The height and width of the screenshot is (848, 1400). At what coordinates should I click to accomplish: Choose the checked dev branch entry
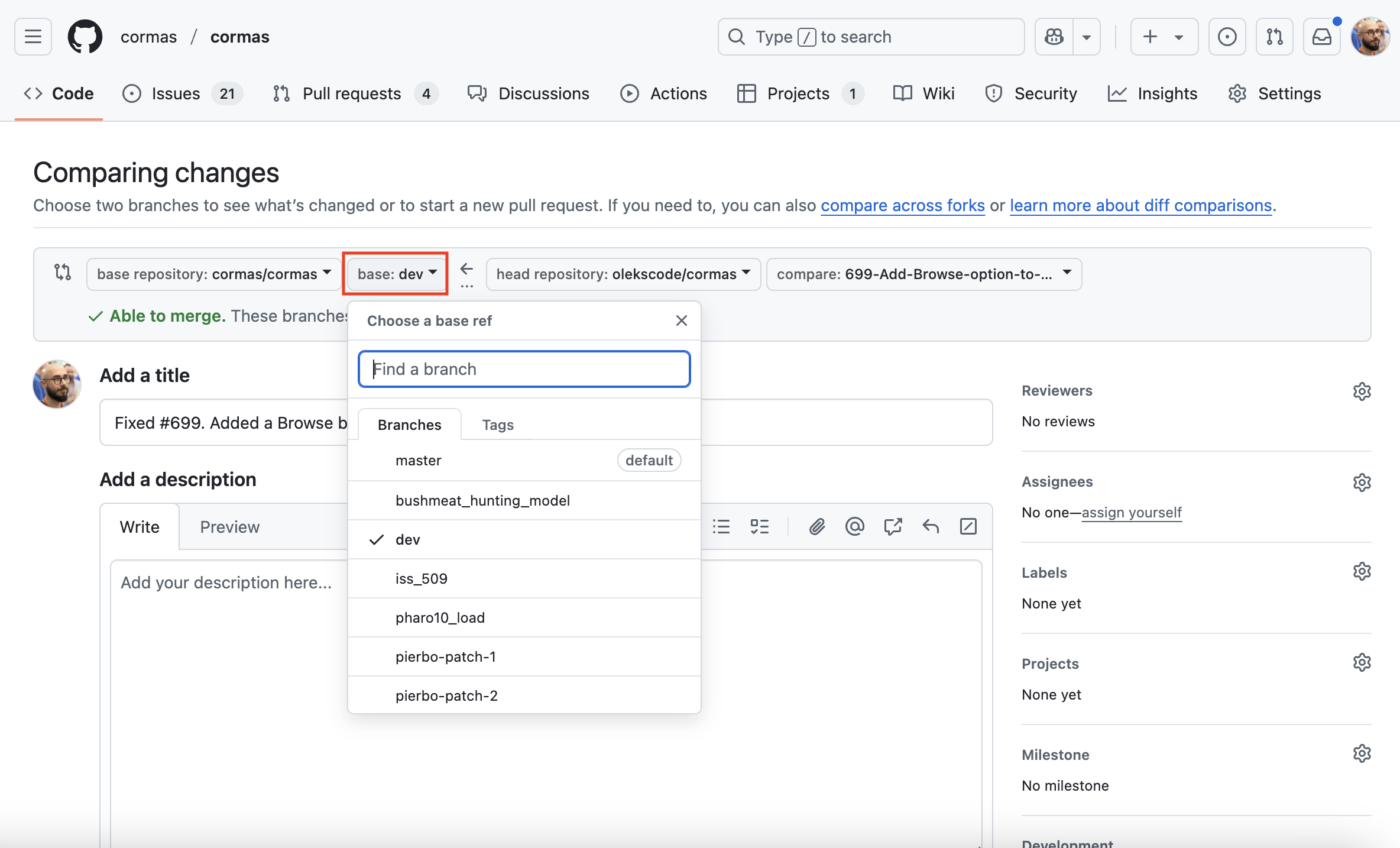tap(408, 540)
